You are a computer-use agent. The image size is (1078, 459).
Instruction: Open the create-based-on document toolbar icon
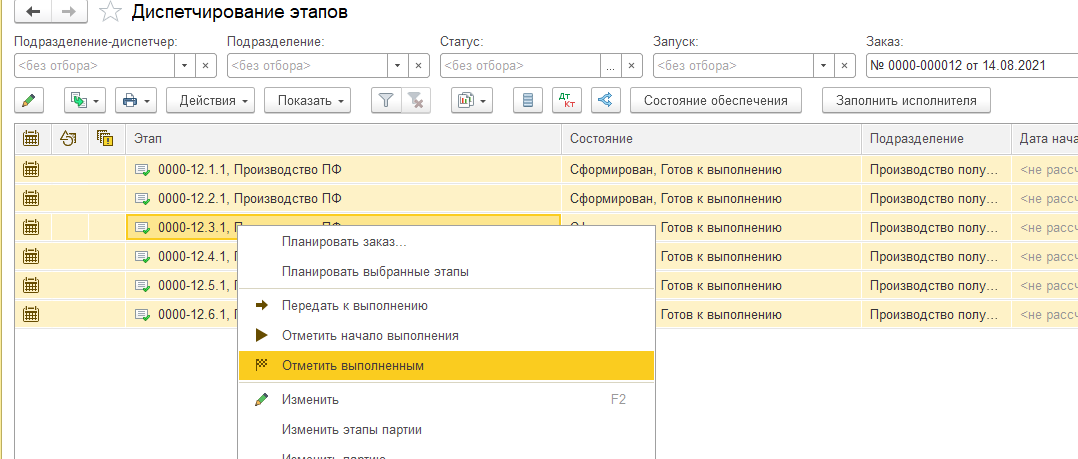point(85,100)
